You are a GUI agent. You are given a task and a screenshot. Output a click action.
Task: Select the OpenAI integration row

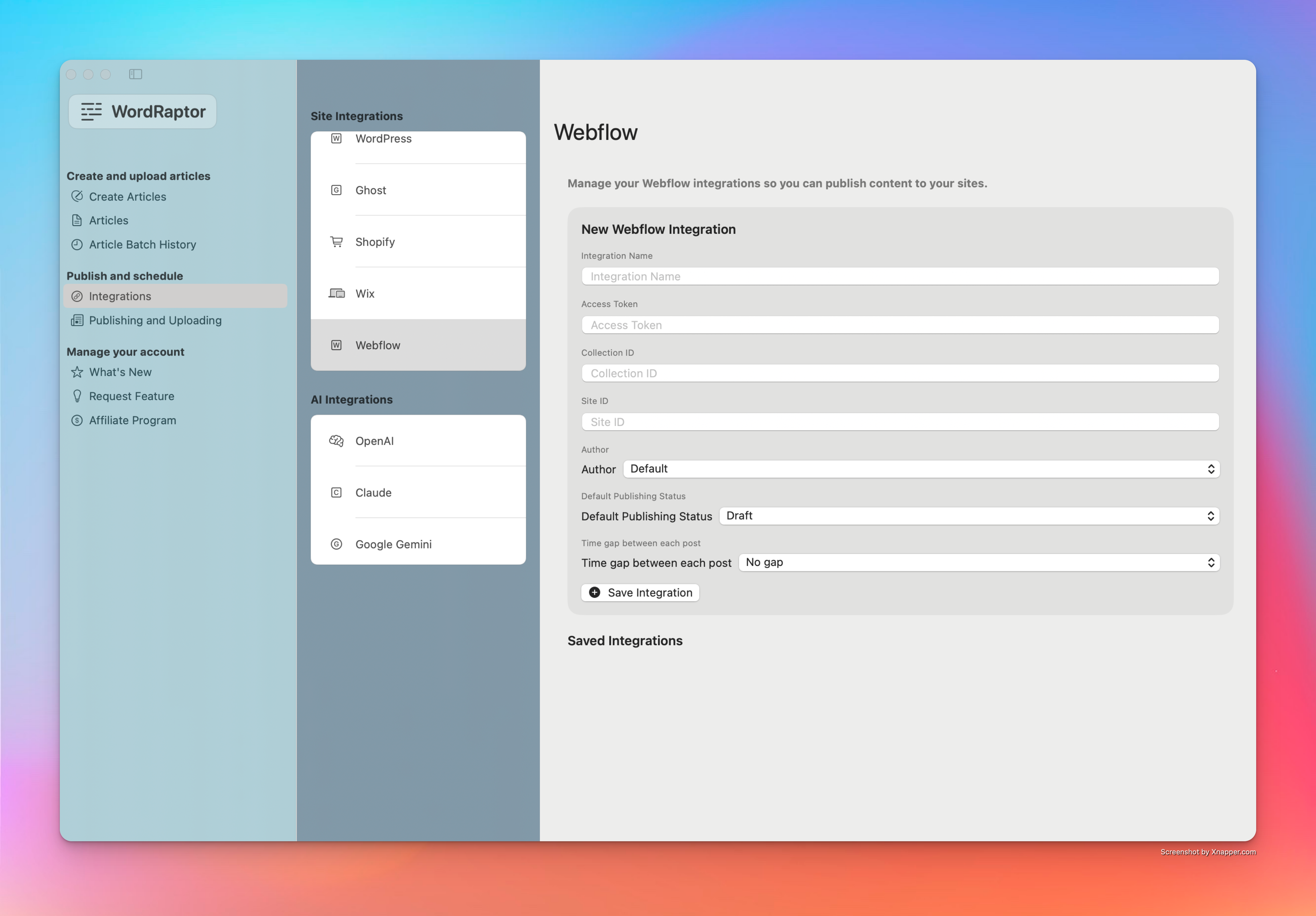pyautogui.click(x=418, y=441)
